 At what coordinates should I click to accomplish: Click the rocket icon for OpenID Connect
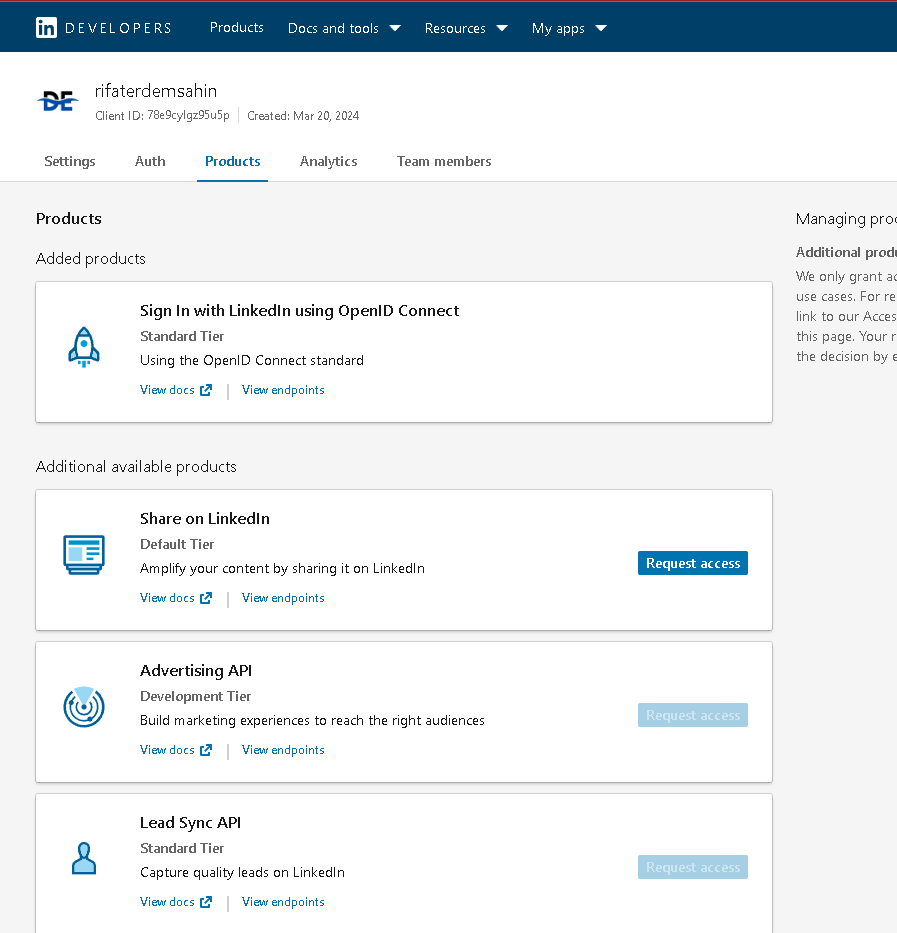click(x=84, y=347)
